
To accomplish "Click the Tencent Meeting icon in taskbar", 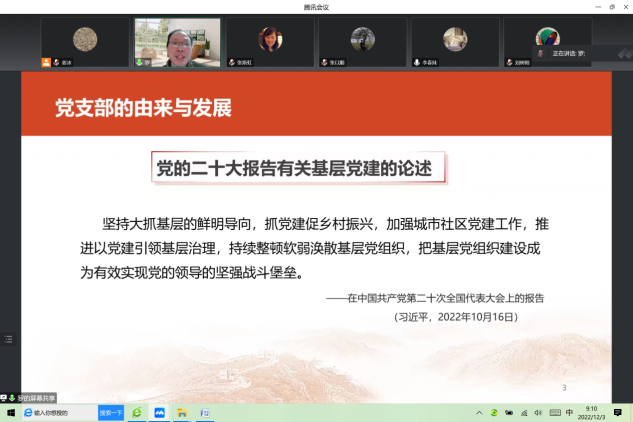I will click(159, 412).
